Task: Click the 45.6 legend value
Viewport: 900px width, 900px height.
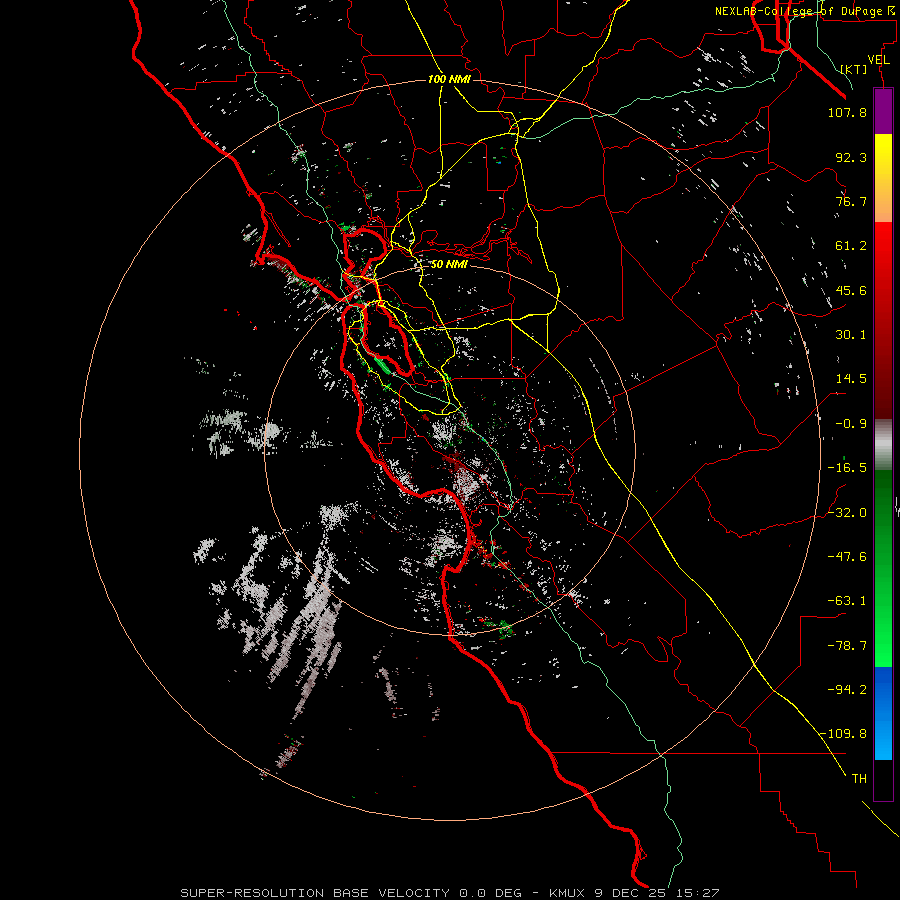Action: click(851, 290)
